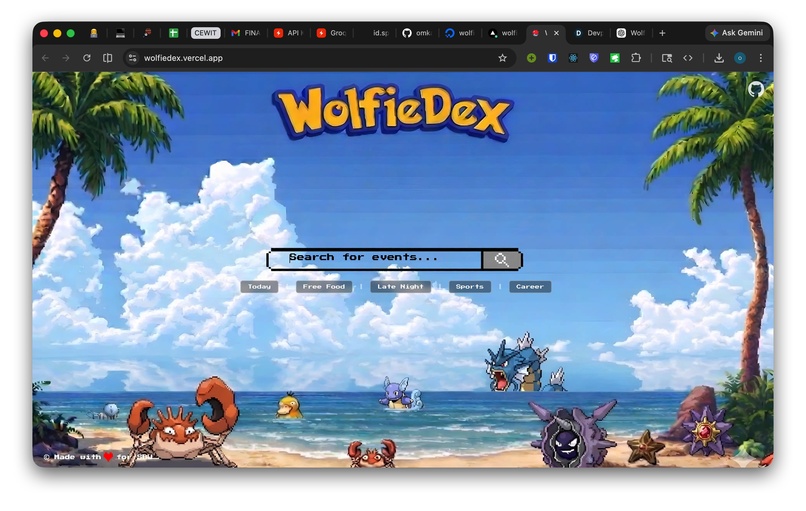Pick the Career filter button
Viewport: 806px width, 511px height.
click(529, 287)
